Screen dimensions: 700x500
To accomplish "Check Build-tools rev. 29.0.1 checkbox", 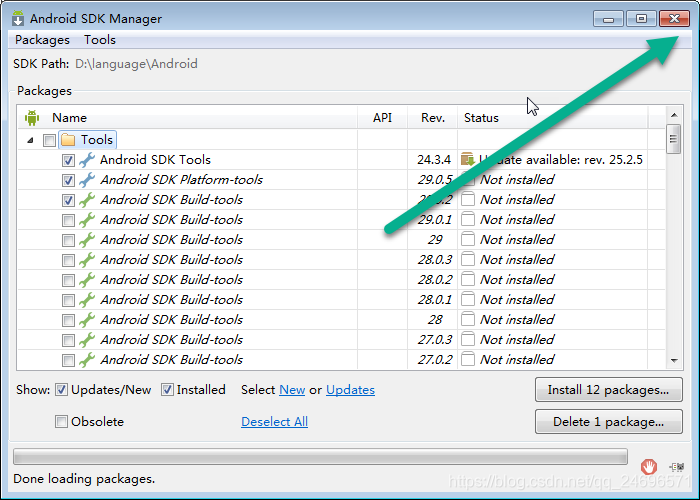I will 68,220.
